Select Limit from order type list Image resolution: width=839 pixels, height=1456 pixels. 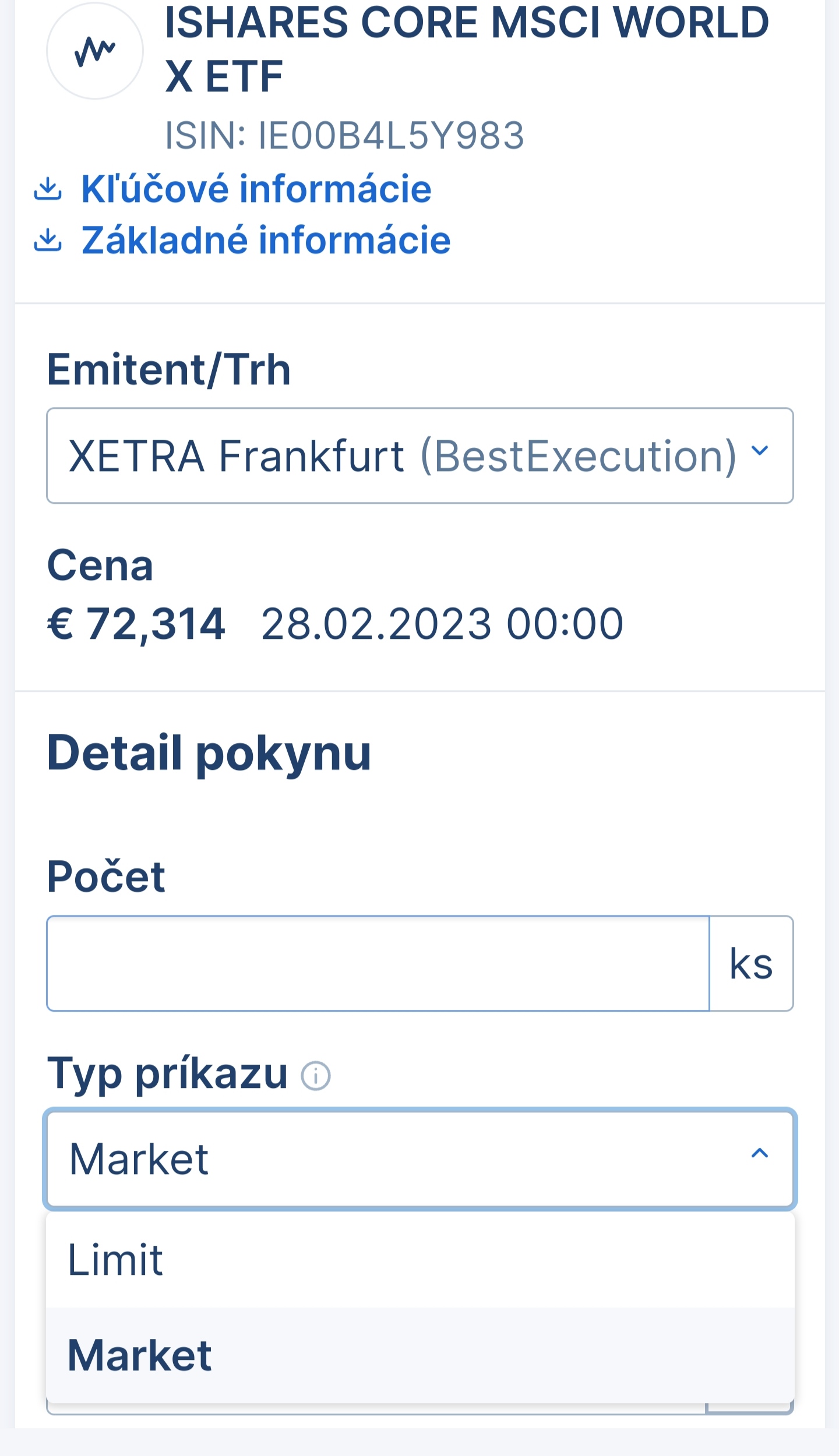(x=420, y=1260)
